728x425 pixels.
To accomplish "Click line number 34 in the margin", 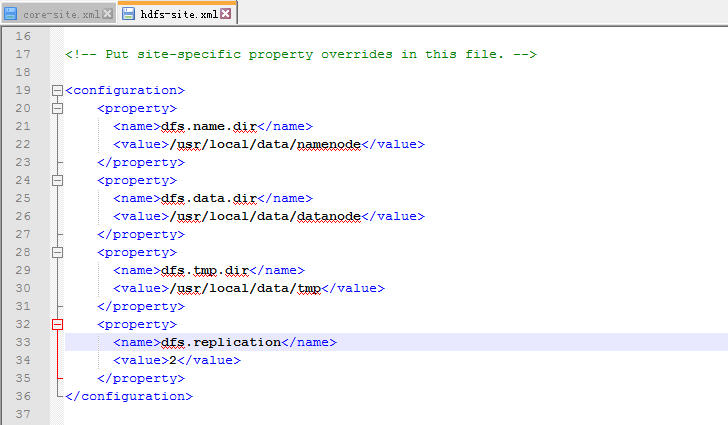I will [x=23, y=360].
